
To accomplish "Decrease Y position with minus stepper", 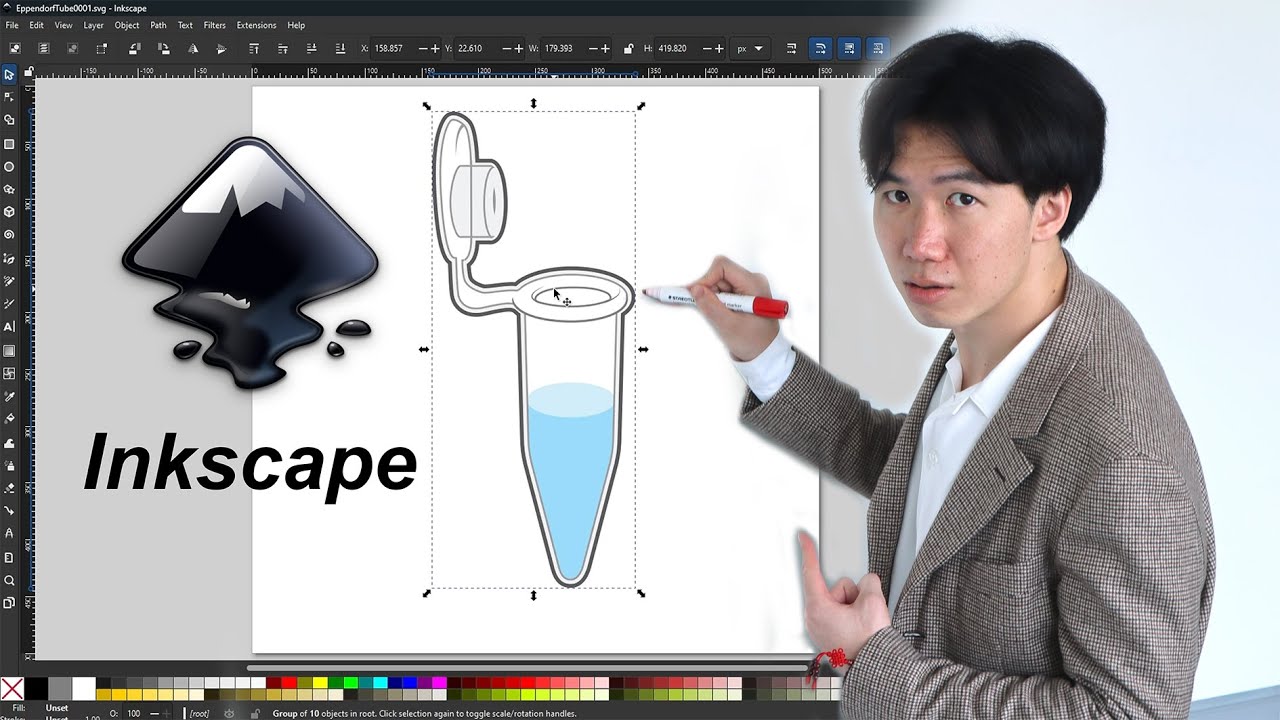I will point(507,48).
